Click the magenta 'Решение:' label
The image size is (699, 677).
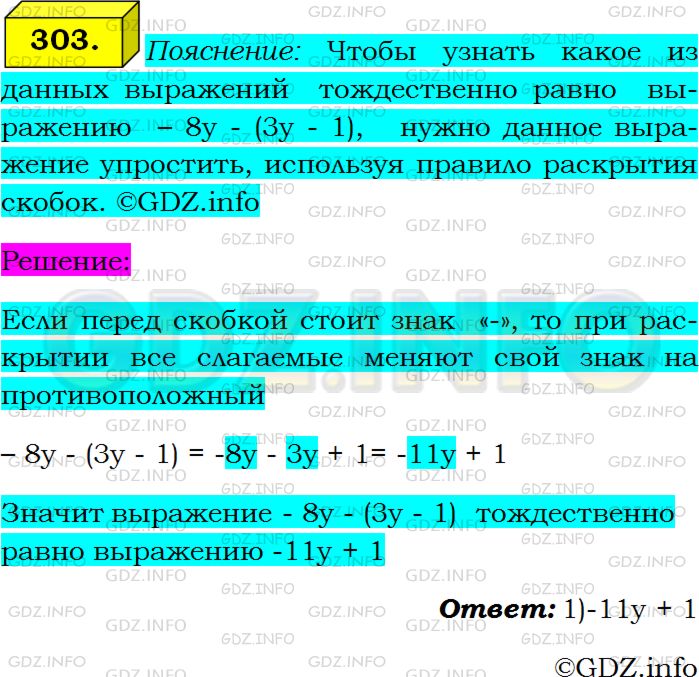click(x=66, y=259)
